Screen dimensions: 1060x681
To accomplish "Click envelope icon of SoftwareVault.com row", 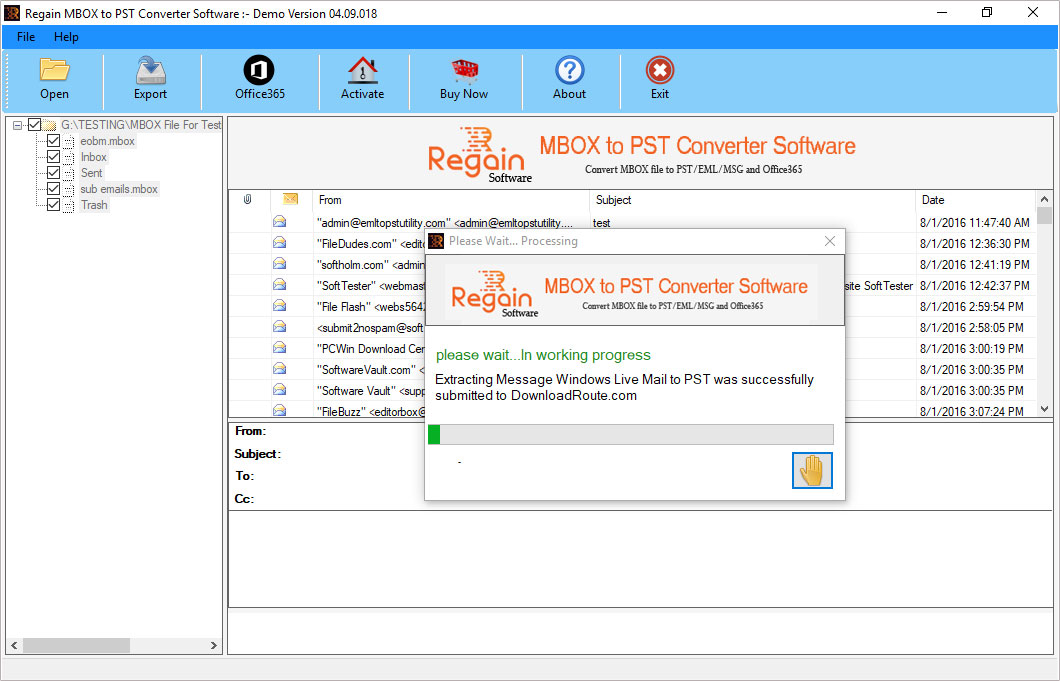I will (x=279, y=369).
